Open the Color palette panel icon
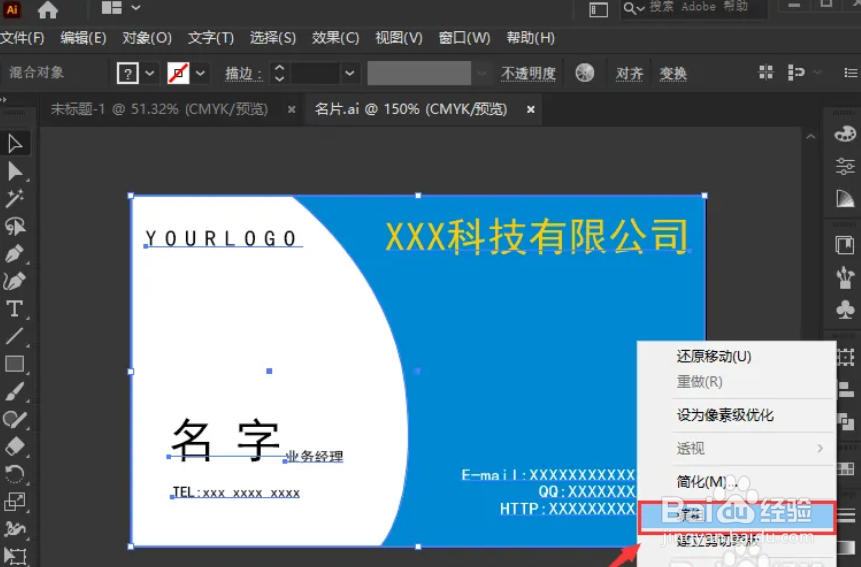The image size is (861, 567). (x=845, y=134)
